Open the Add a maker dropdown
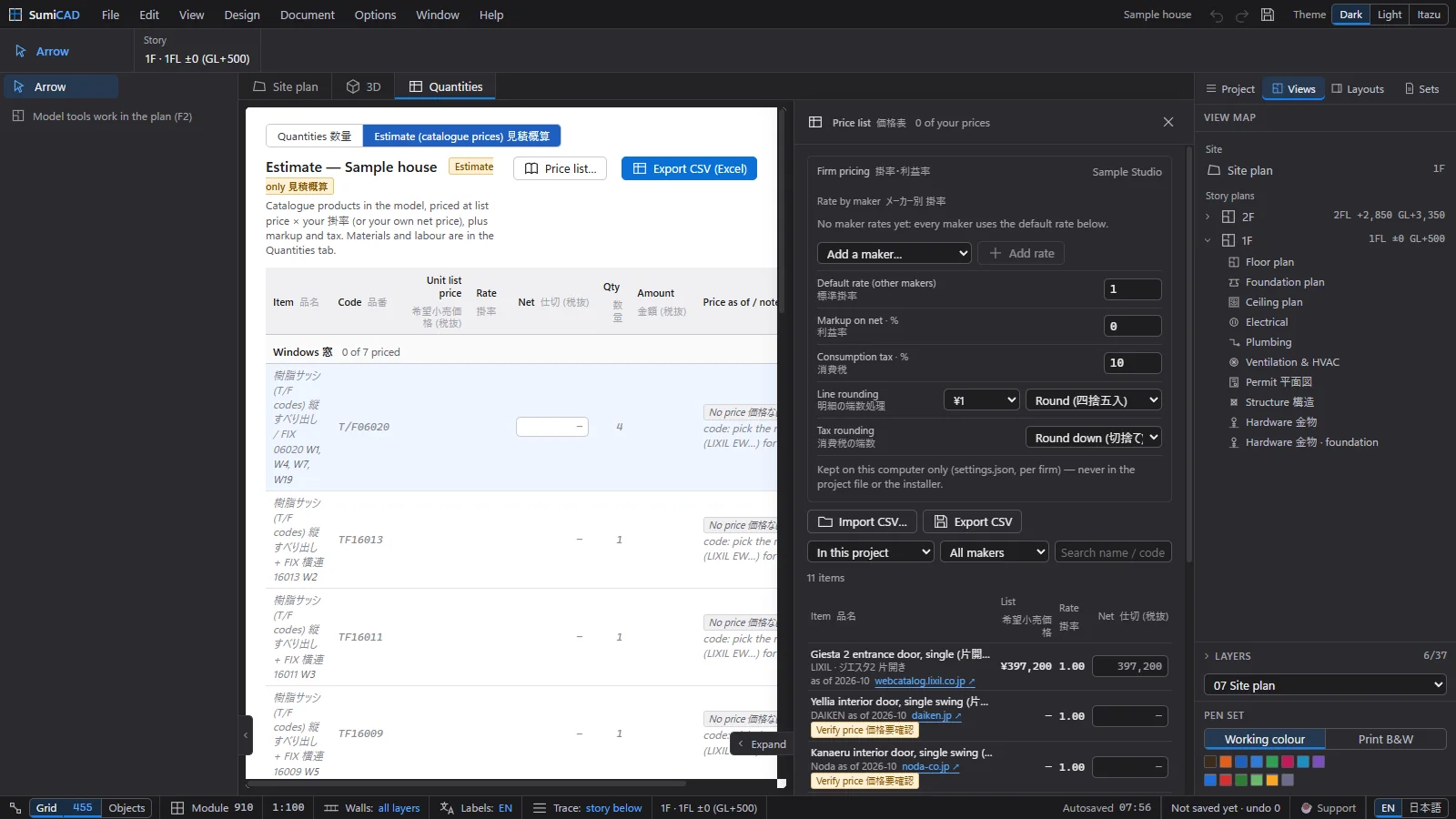The width and height of the screenshot is (1456, 819). (895, 253)
